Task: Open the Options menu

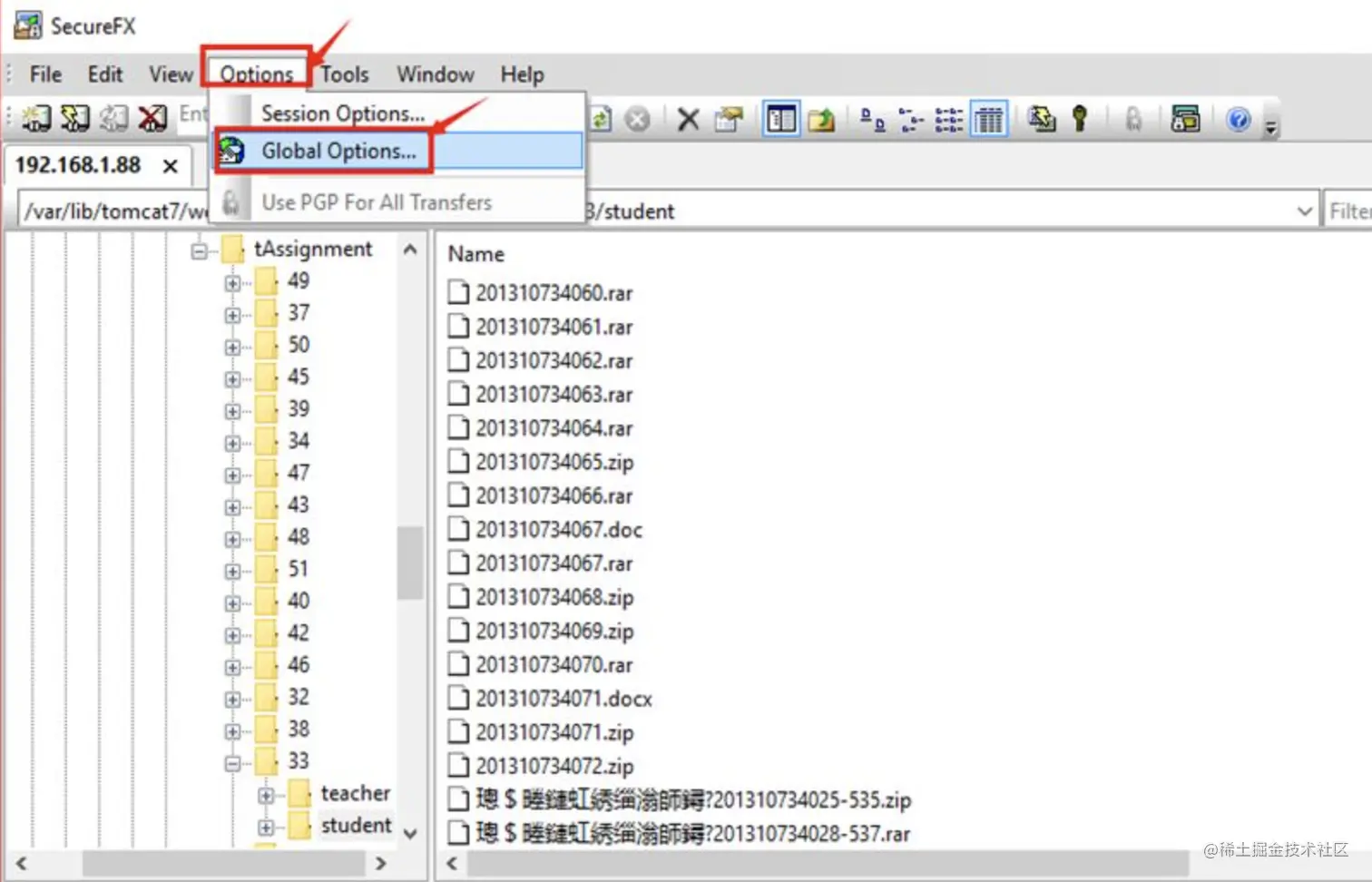Action: 257,74
